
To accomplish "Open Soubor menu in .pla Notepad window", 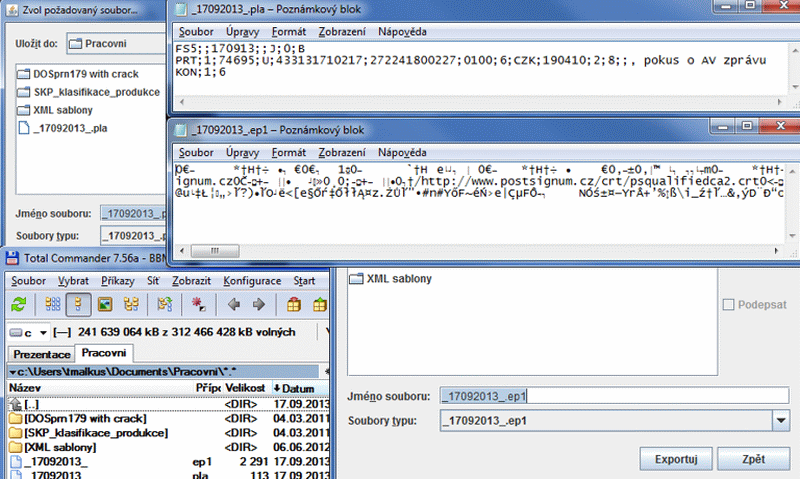I will pos(196,32).
